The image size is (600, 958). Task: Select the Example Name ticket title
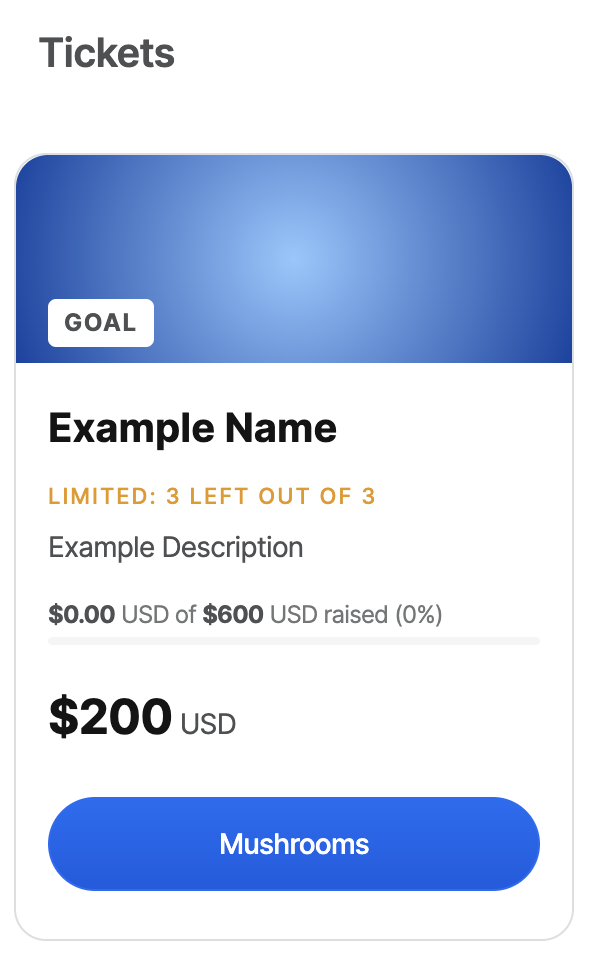tap(192, 429)
